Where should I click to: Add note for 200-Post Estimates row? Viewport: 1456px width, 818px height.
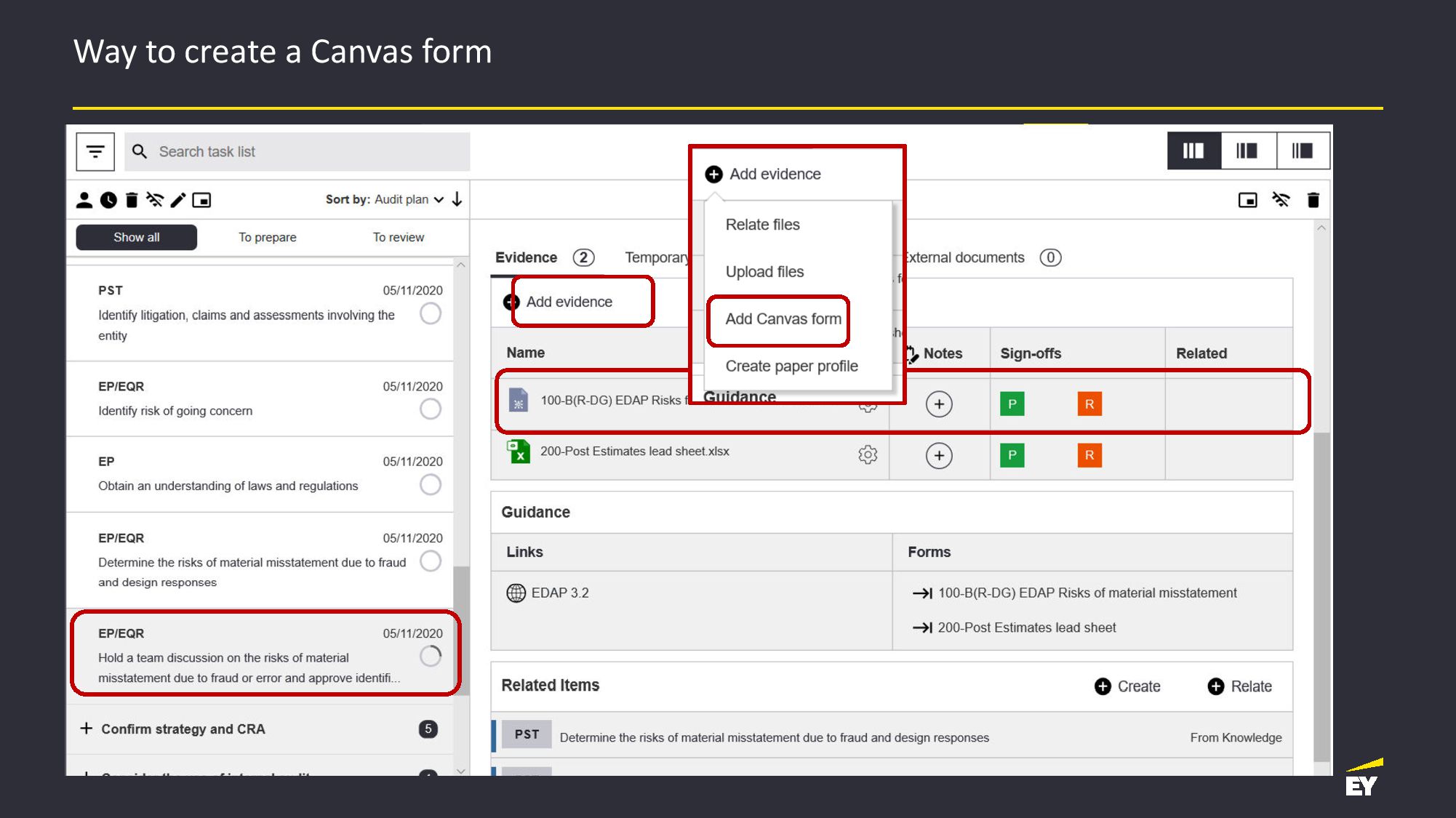[x=939, y=456]
